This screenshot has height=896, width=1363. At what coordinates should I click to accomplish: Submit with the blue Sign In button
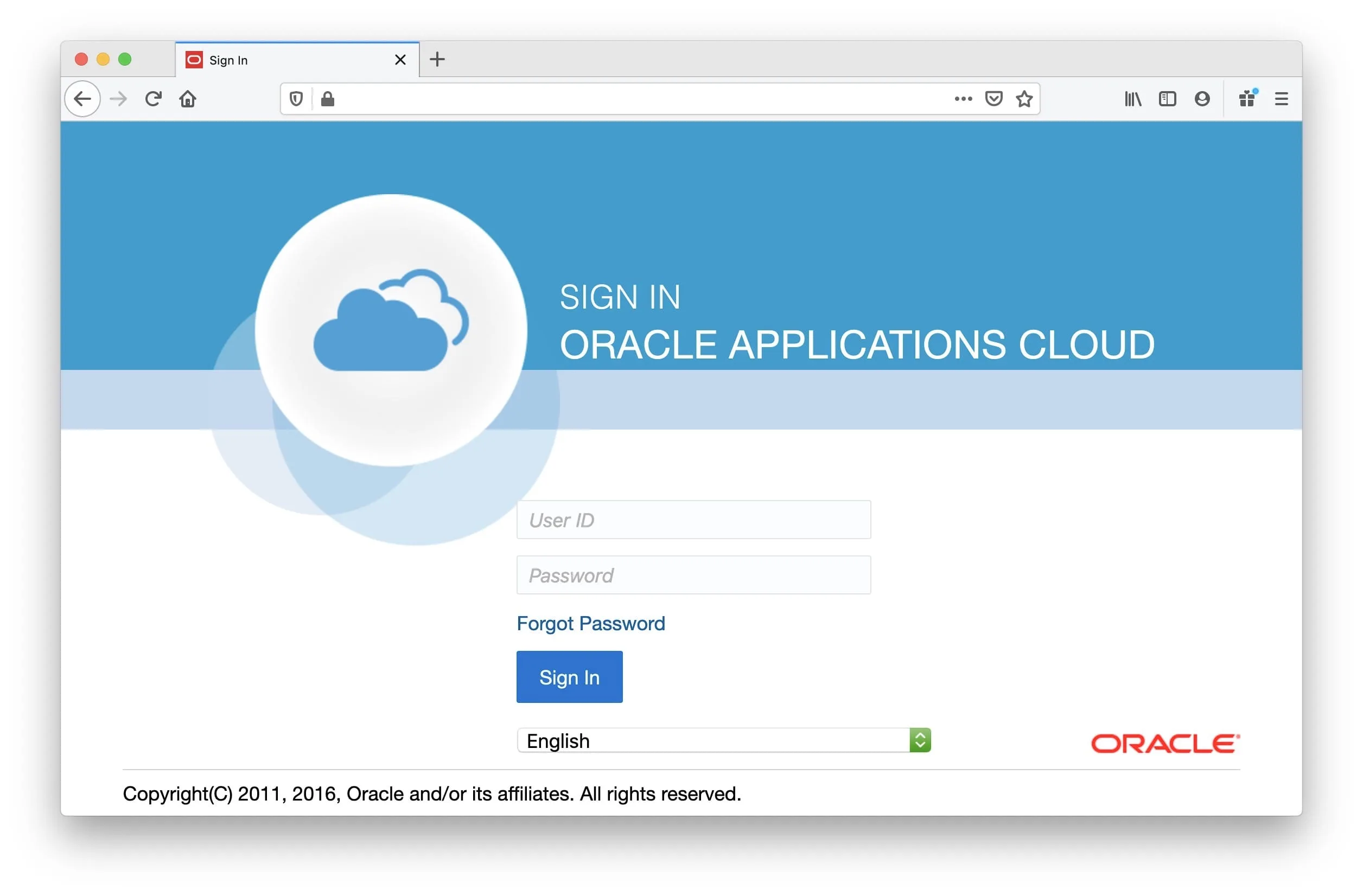coord(569,677)
